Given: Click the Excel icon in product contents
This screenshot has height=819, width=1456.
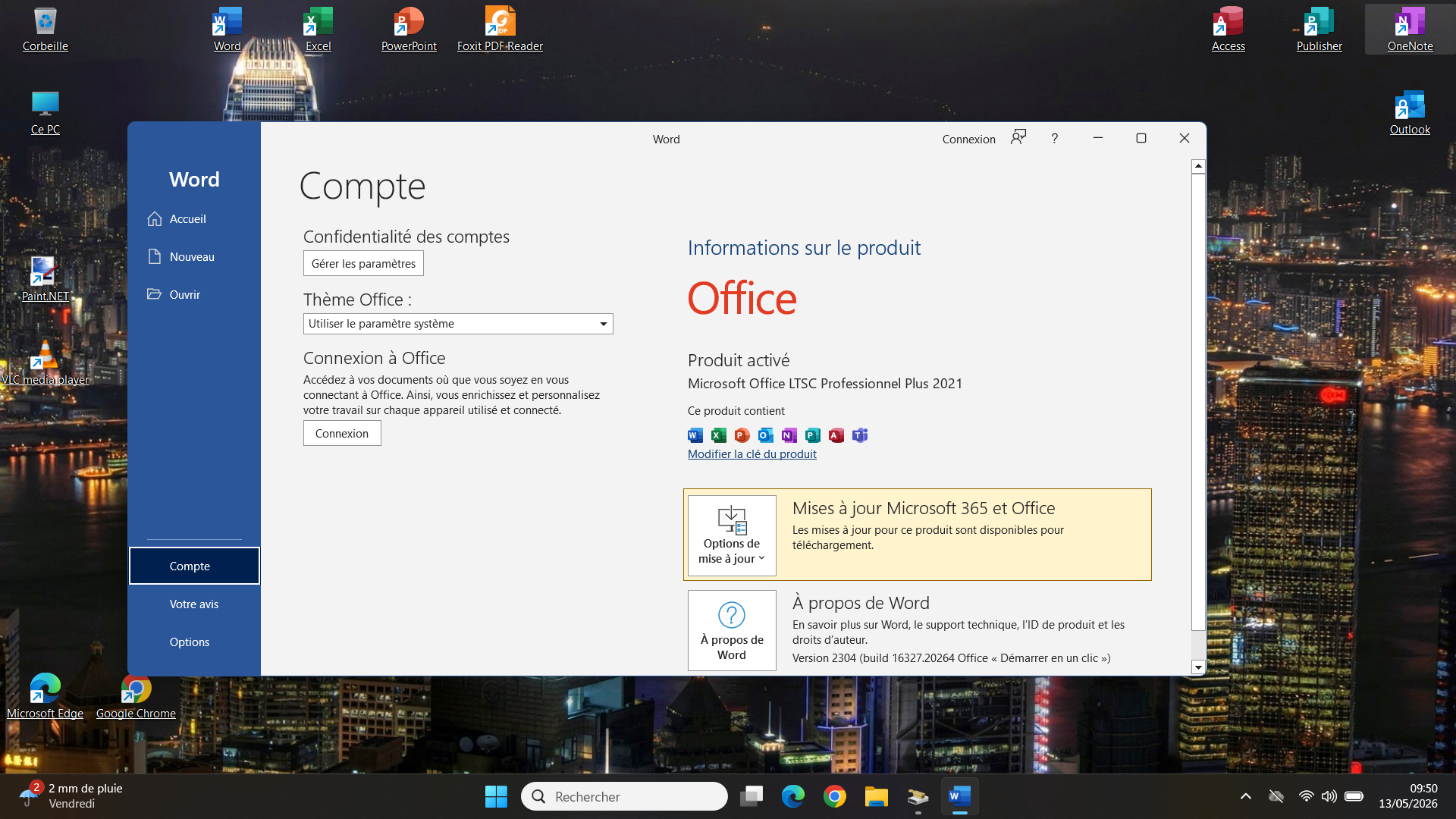Looking at the screenshot, I should click(718, 435).
